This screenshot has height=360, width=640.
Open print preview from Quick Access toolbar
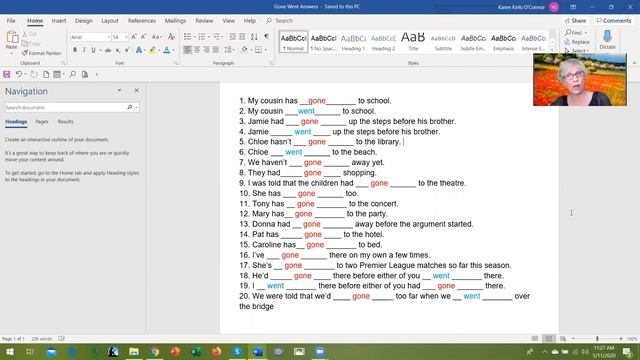(x=85, y=74)
